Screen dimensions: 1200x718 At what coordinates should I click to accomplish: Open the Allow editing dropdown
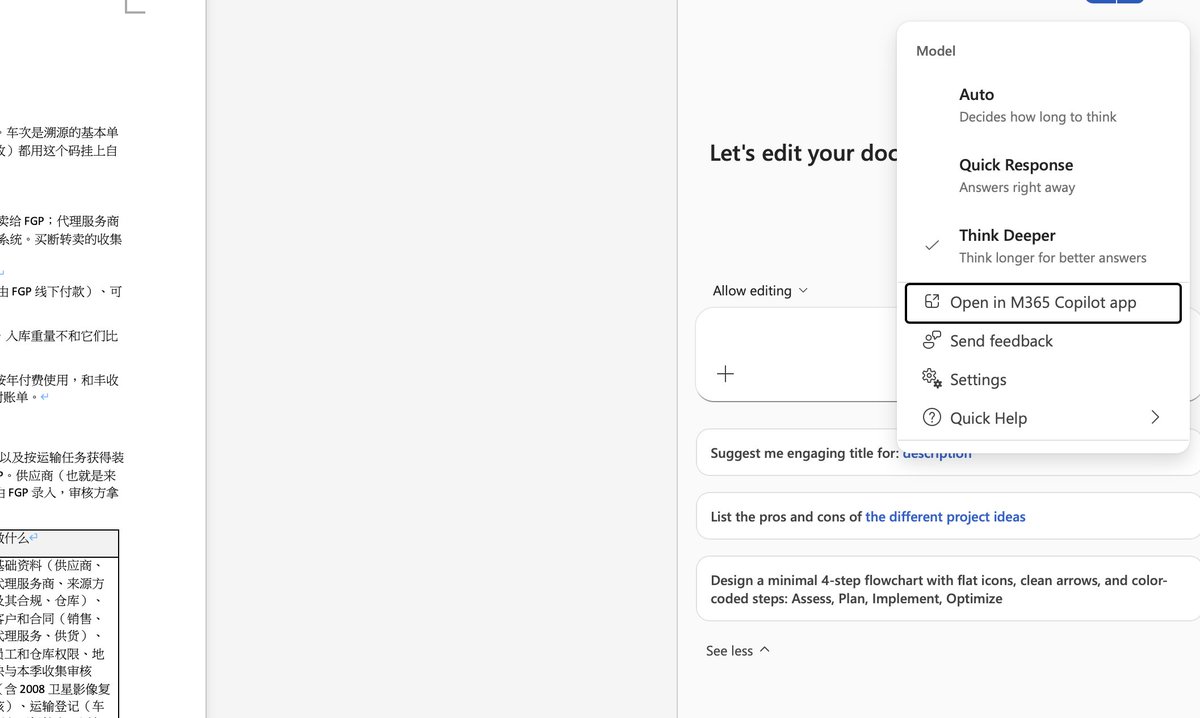coord(760,291)
